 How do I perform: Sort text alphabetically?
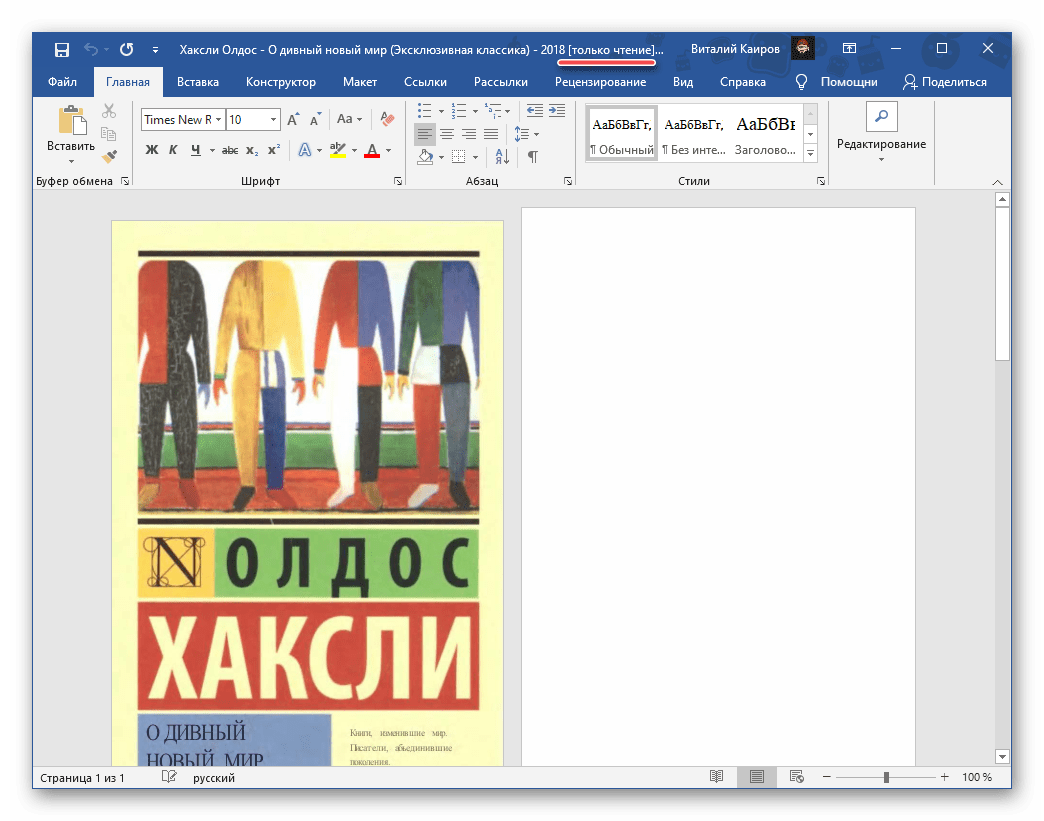click(x=502, y=157)
